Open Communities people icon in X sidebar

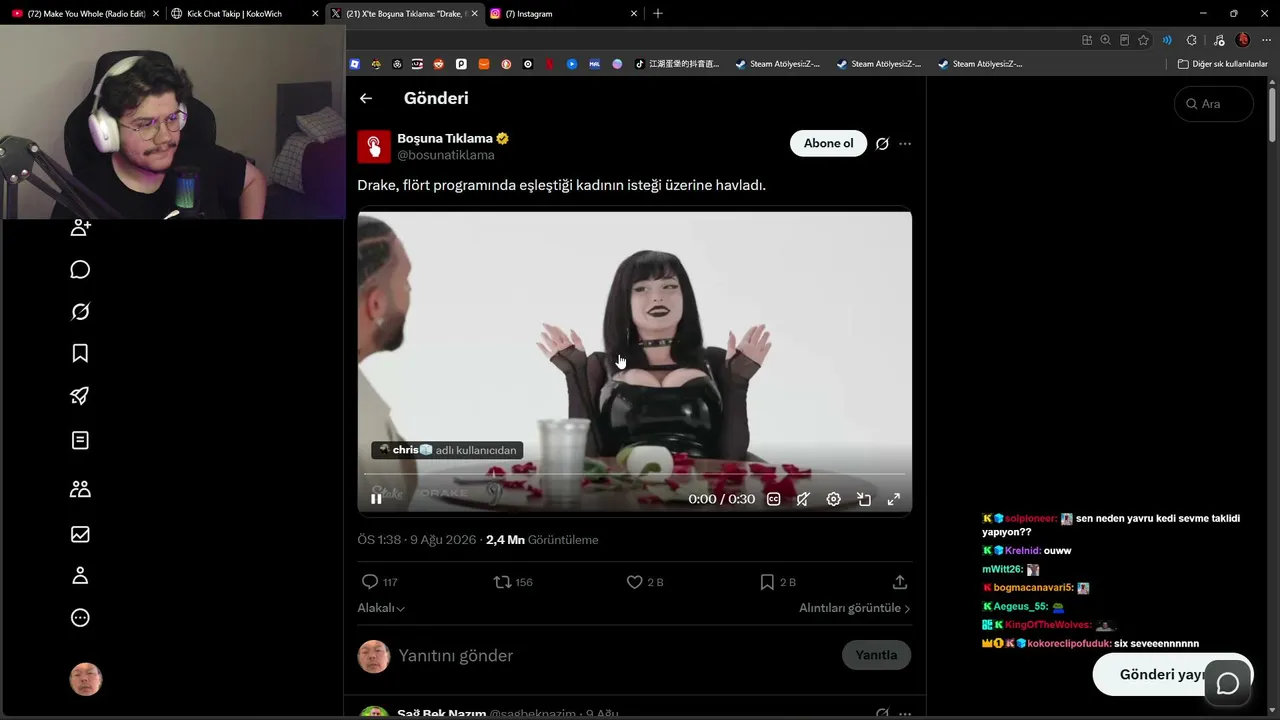click(81, 489)
